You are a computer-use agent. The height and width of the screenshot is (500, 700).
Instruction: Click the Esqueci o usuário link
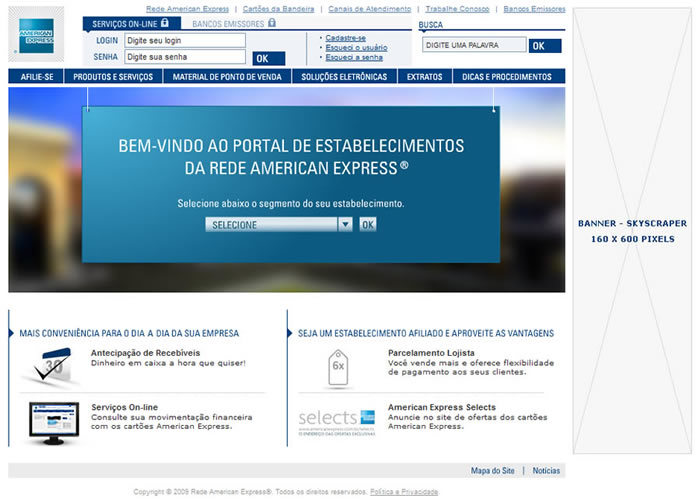pos(356,48)
